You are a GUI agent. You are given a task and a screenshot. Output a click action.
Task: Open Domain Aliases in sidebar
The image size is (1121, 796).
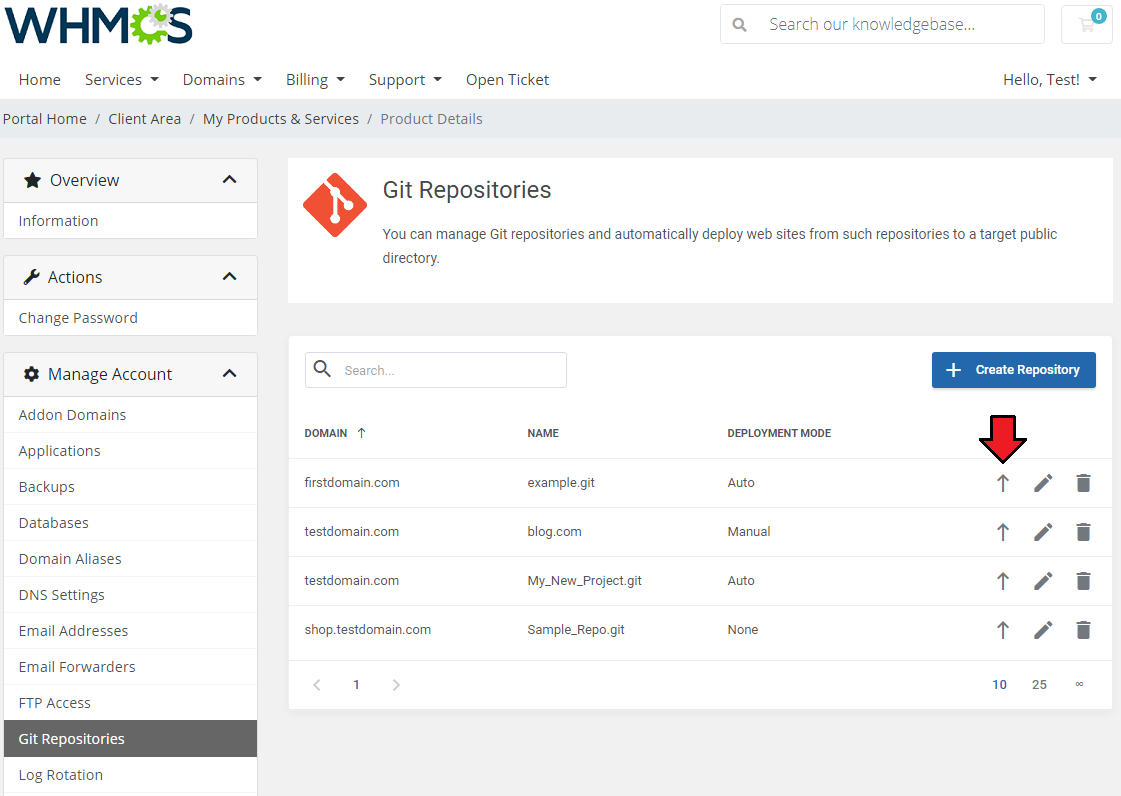[130, 559]
